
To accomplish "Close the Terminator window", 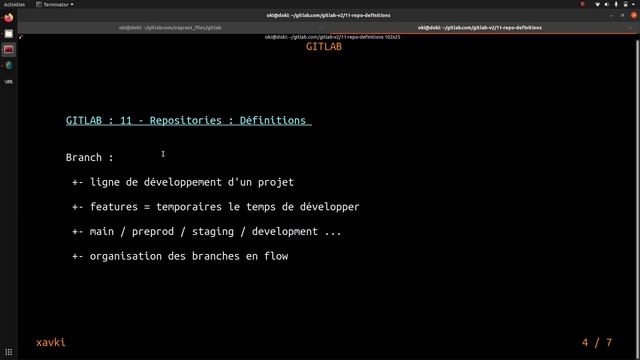I will tap(634, 16).
